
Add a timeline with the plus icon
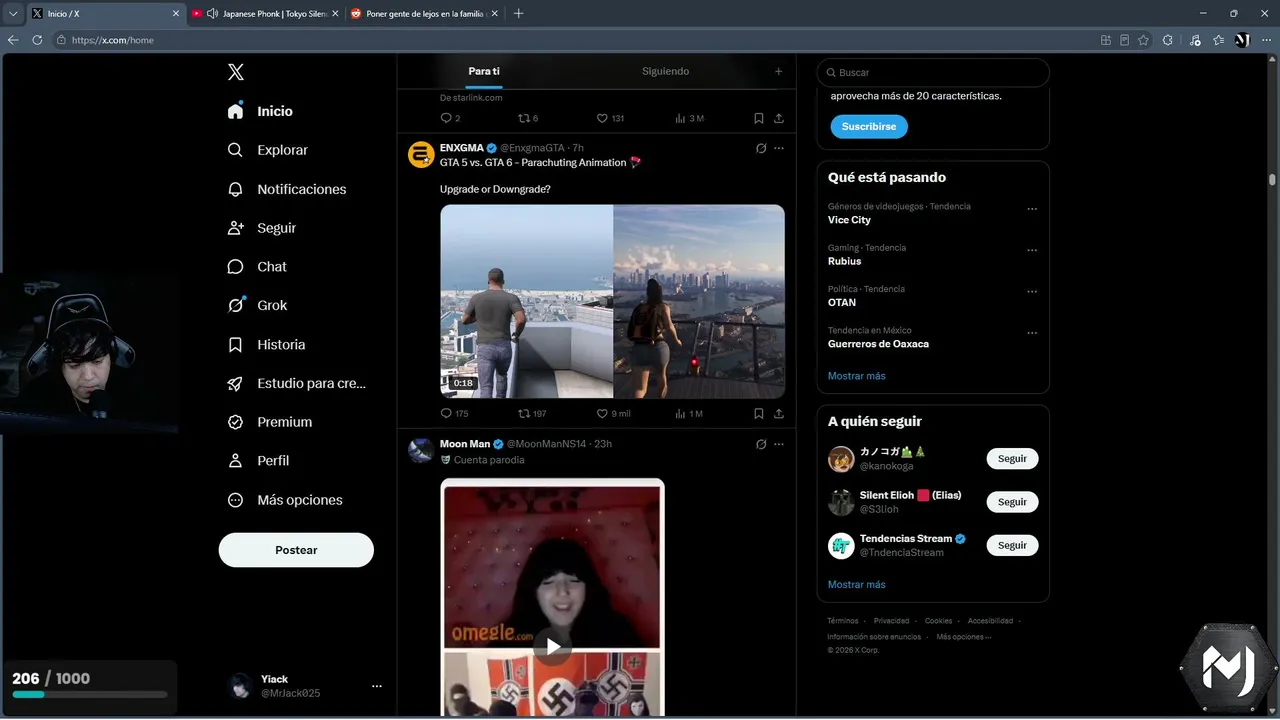pyautogui.click(x=779, y=72)
